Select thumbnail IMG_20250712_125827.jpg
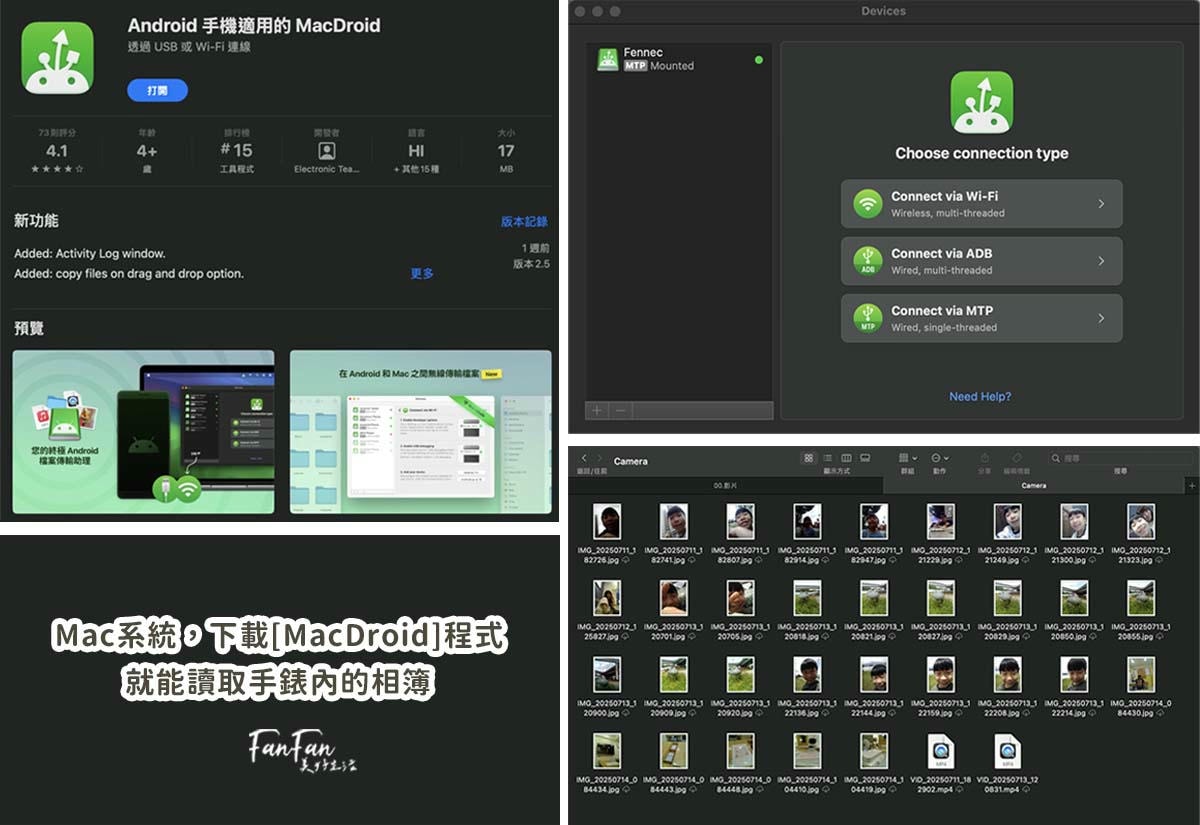 point(607,598)
